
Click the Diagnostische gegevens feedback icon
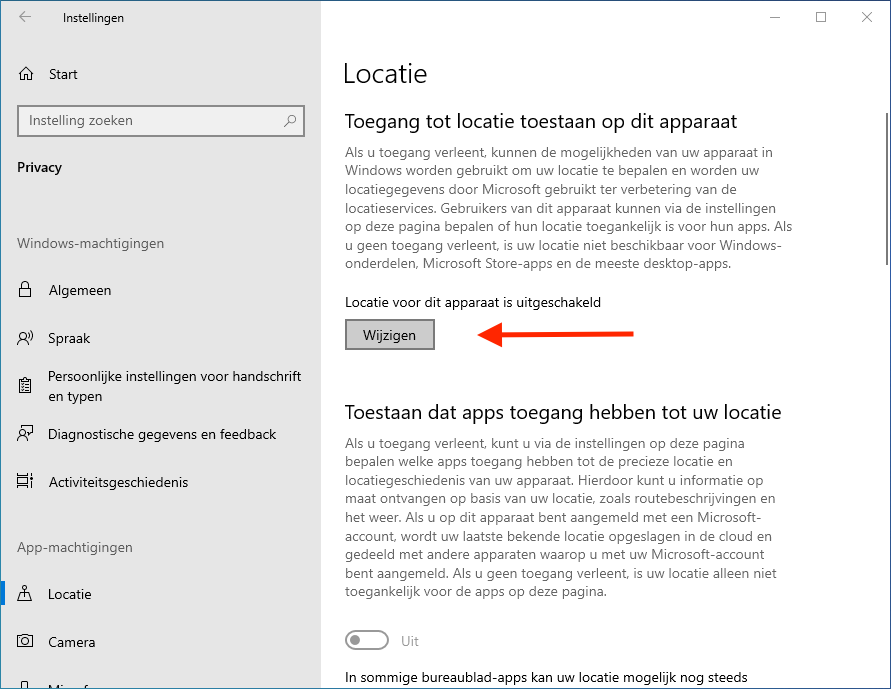(x=26, y=434)
